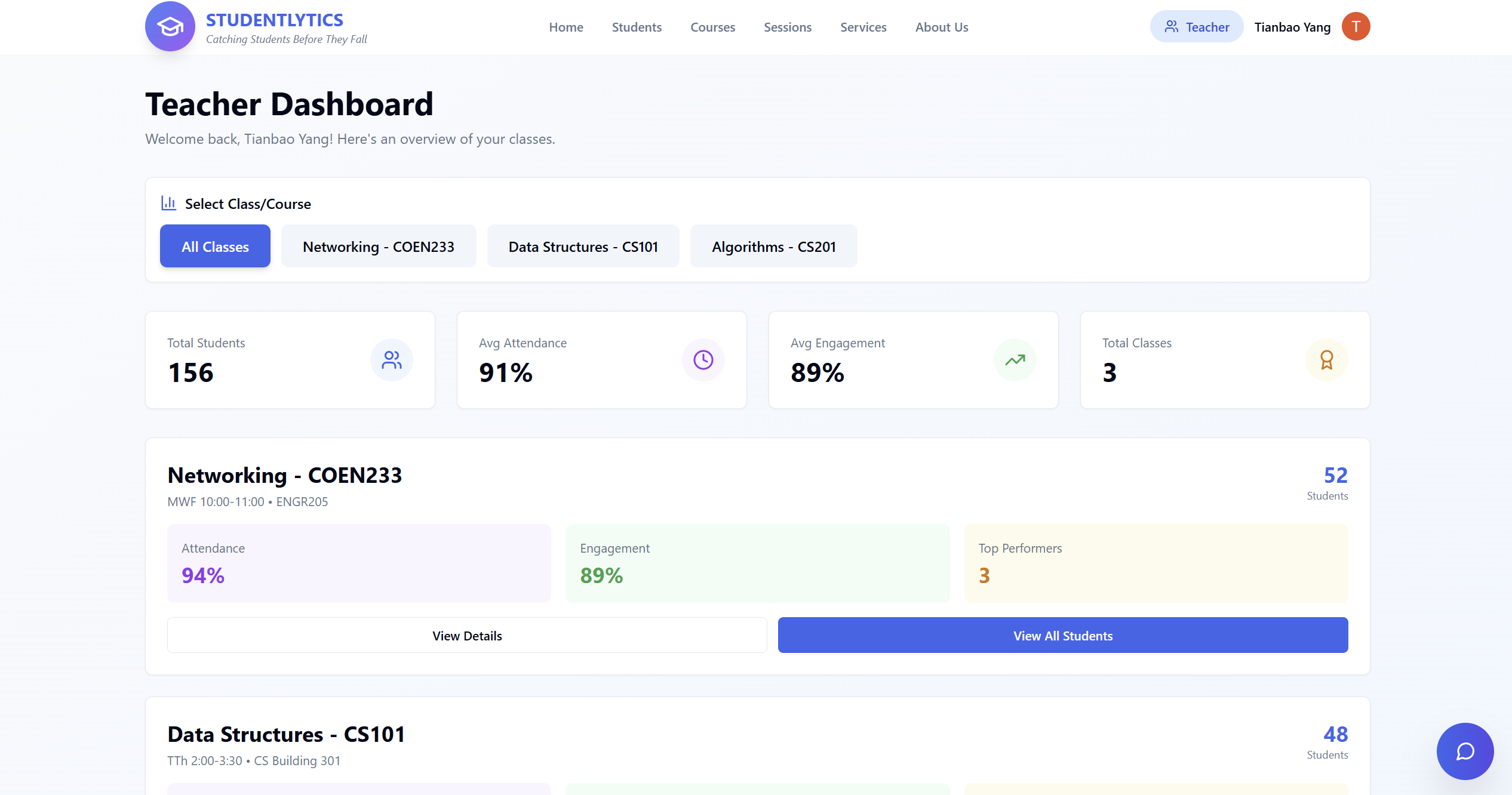
Task: Click the Teacher role badge
Action: [1196, 27]
